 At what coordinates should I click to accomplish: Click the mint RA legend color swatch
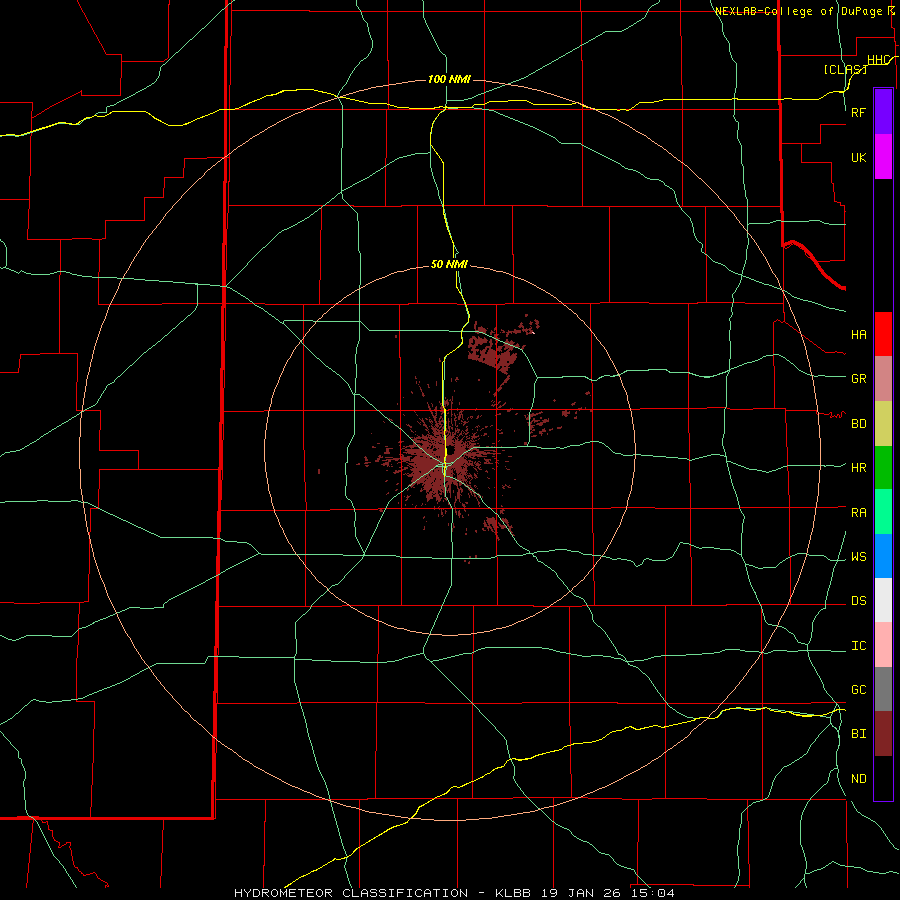883,512
